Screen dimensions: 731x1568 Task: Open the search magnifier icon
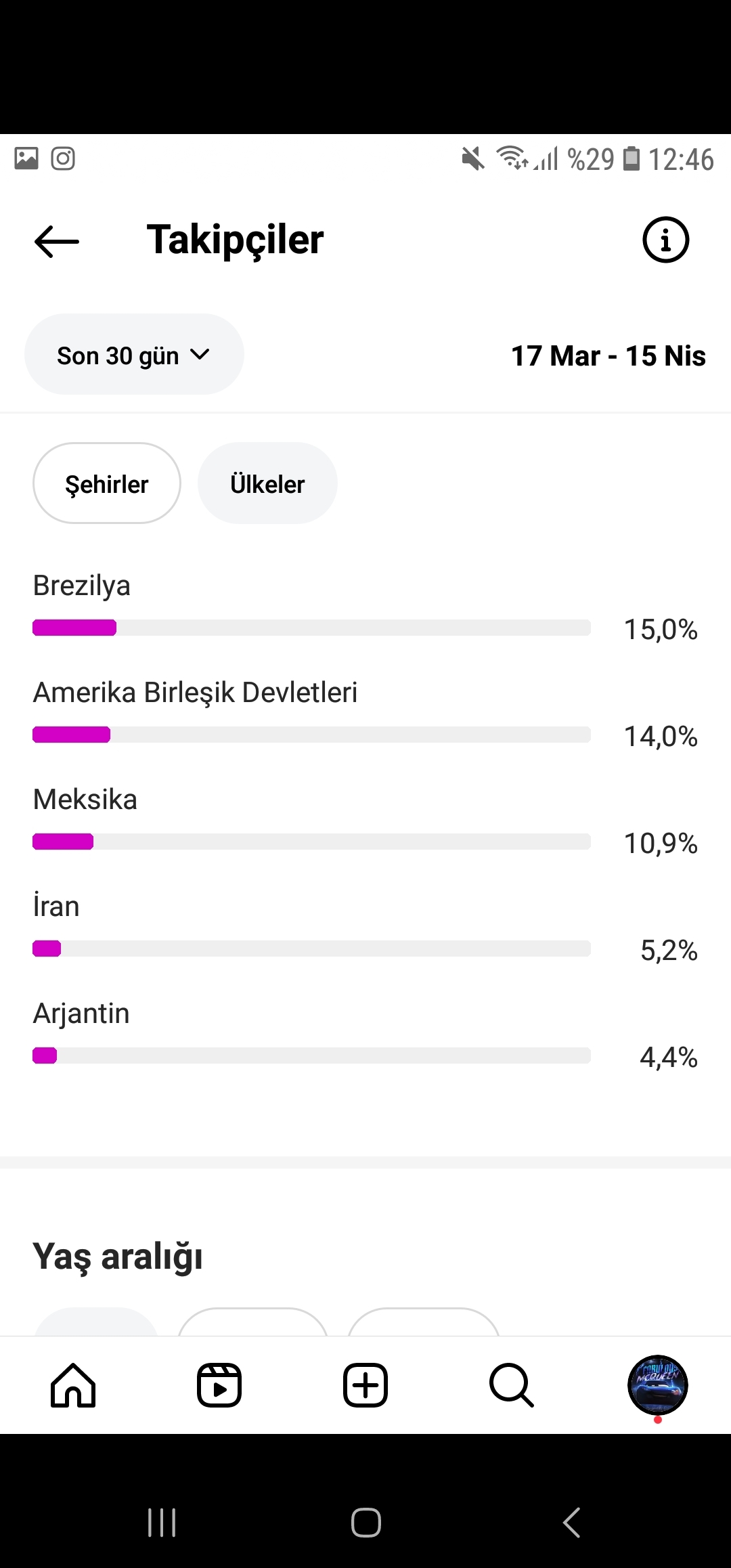[512, 1385]
